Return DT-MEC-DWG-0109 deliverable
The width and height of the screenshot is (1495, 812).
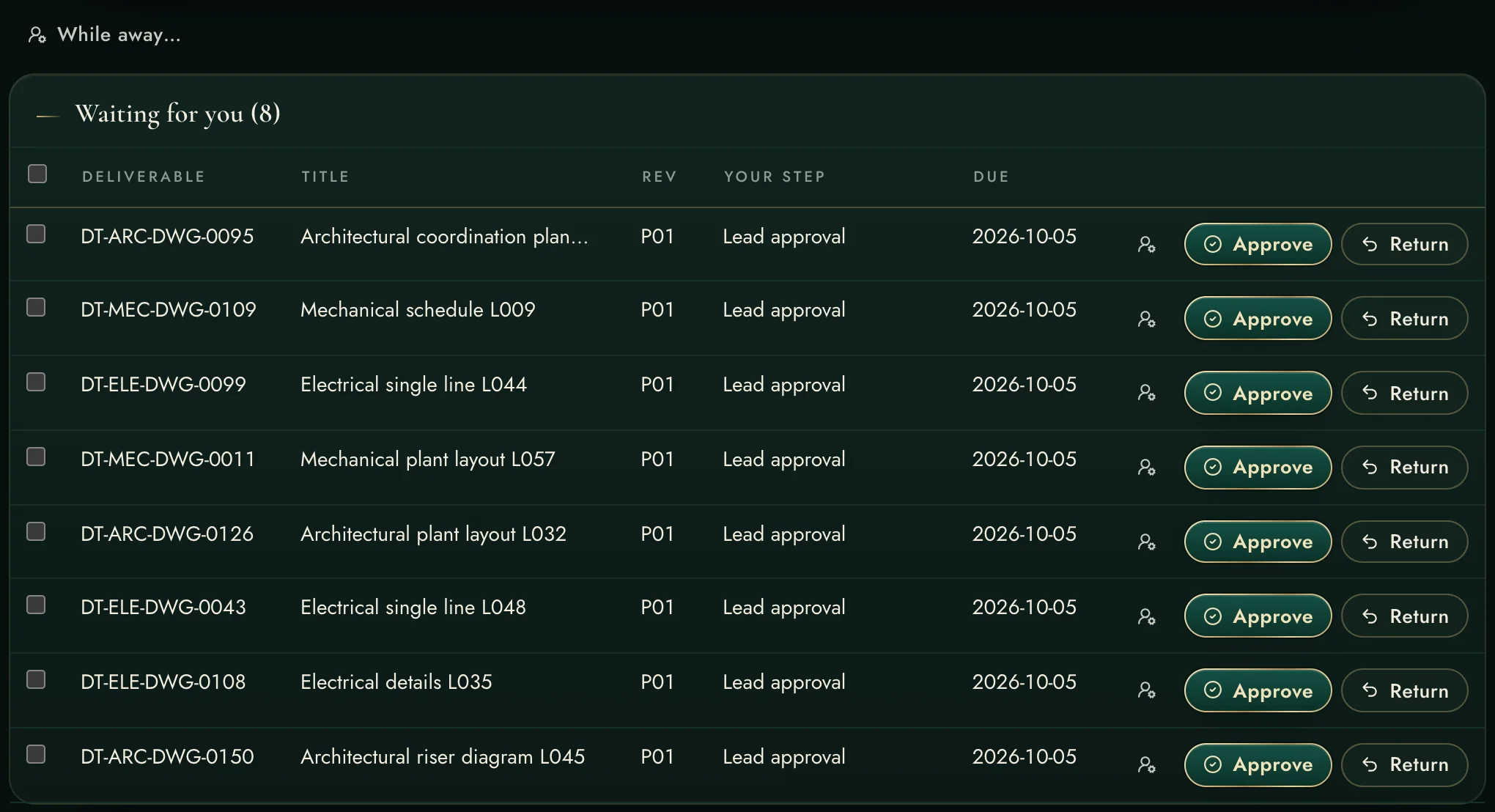(x=1404, y=318)
